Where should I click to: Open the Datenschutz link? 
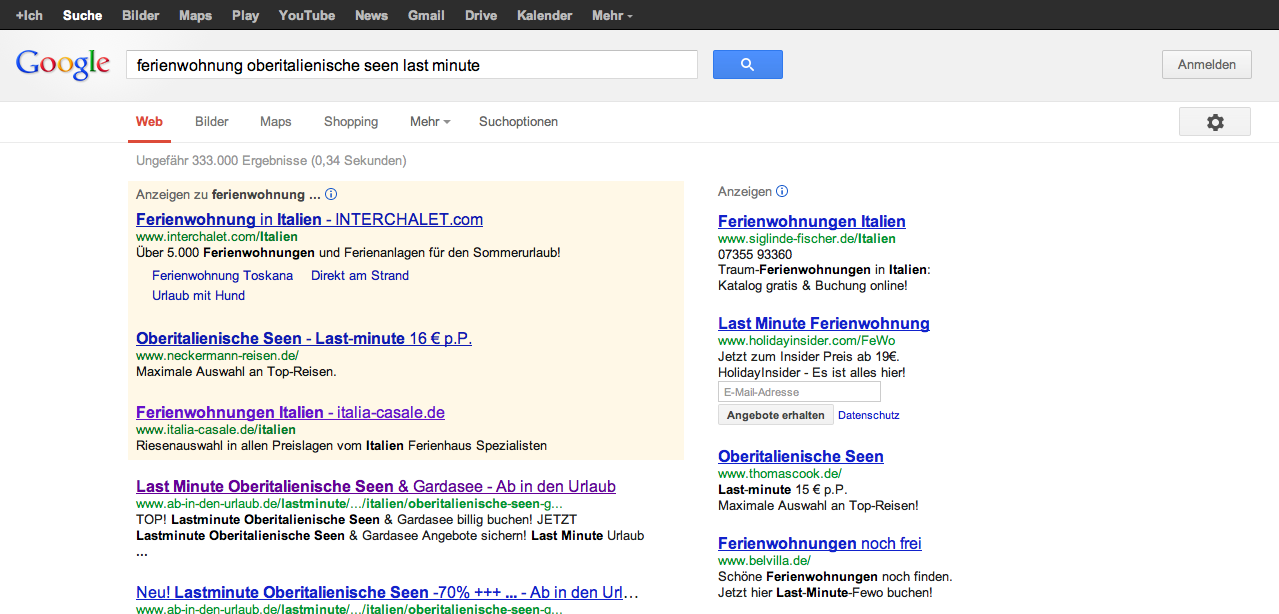(868, 415)
